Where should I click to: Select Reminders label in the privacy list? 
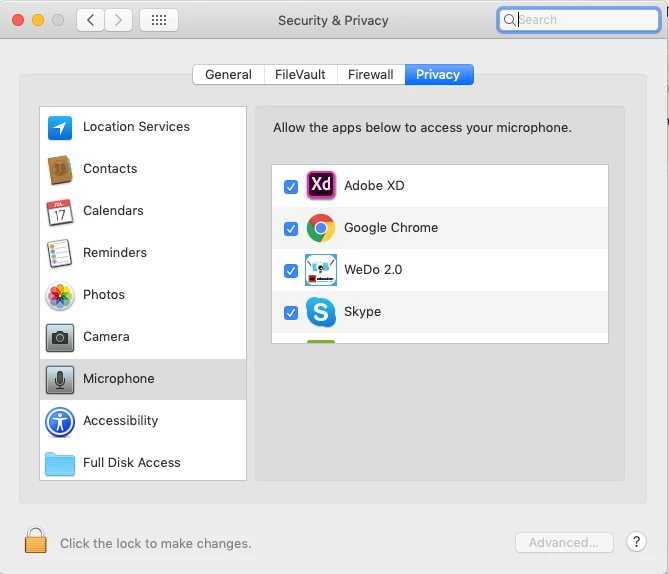[x=115, y=253]
